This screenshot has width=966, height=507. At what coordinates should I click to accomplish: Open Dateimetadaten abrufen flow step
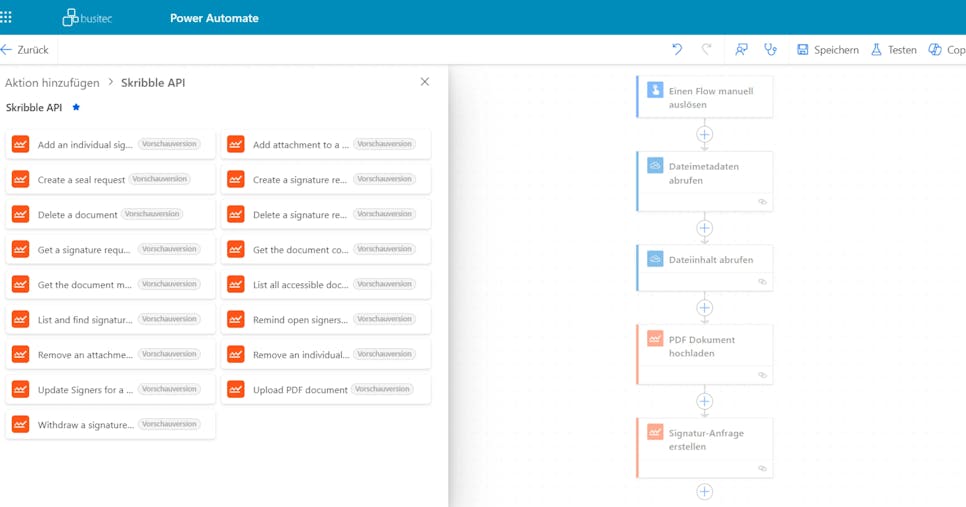click(705, 181)
